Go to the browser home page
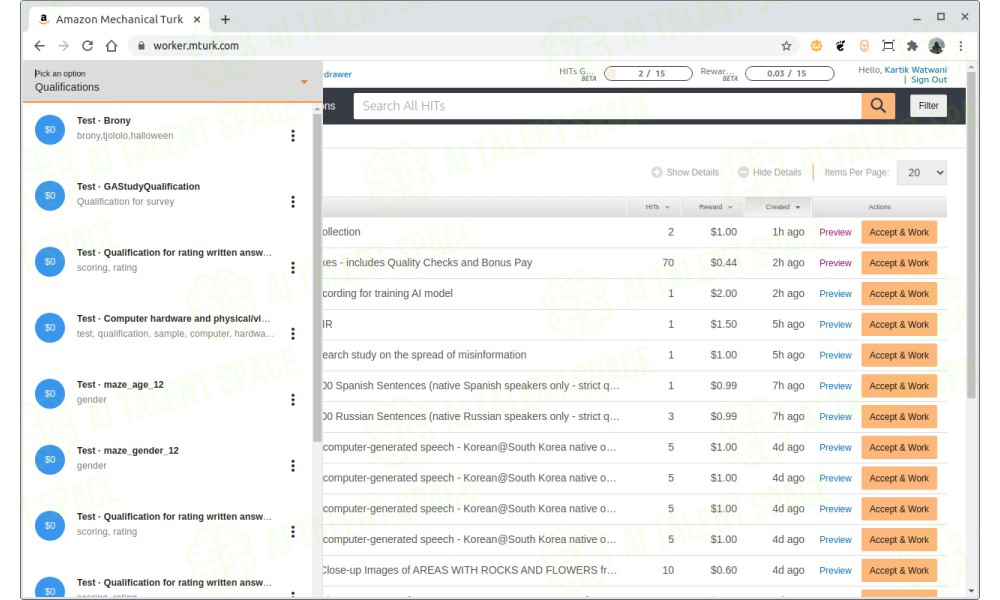1000x600 pixels. point(112,46)
